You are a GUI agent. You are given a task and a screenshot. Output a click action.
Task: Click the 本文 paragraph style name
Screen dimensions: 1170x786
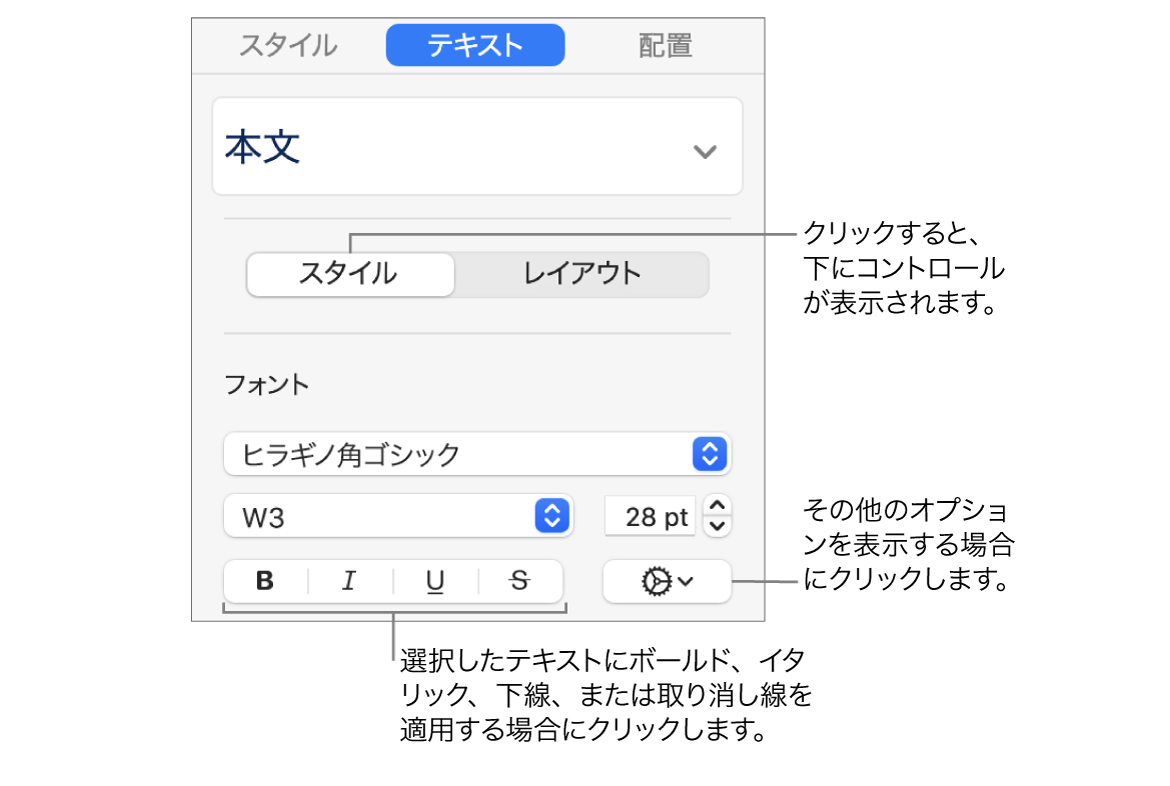(x=262, y=148)
